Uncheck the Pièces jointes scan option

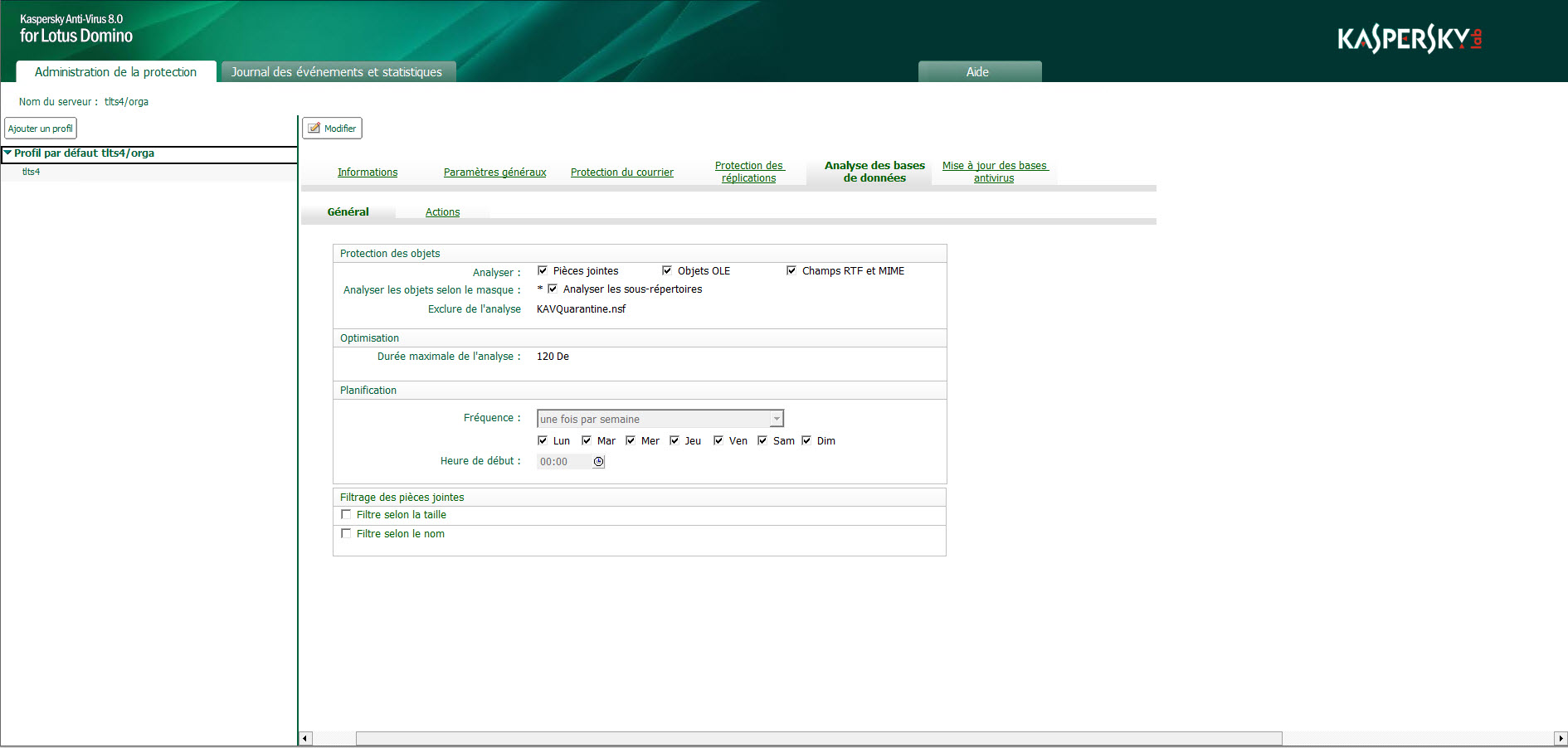(x=543, y=270)
